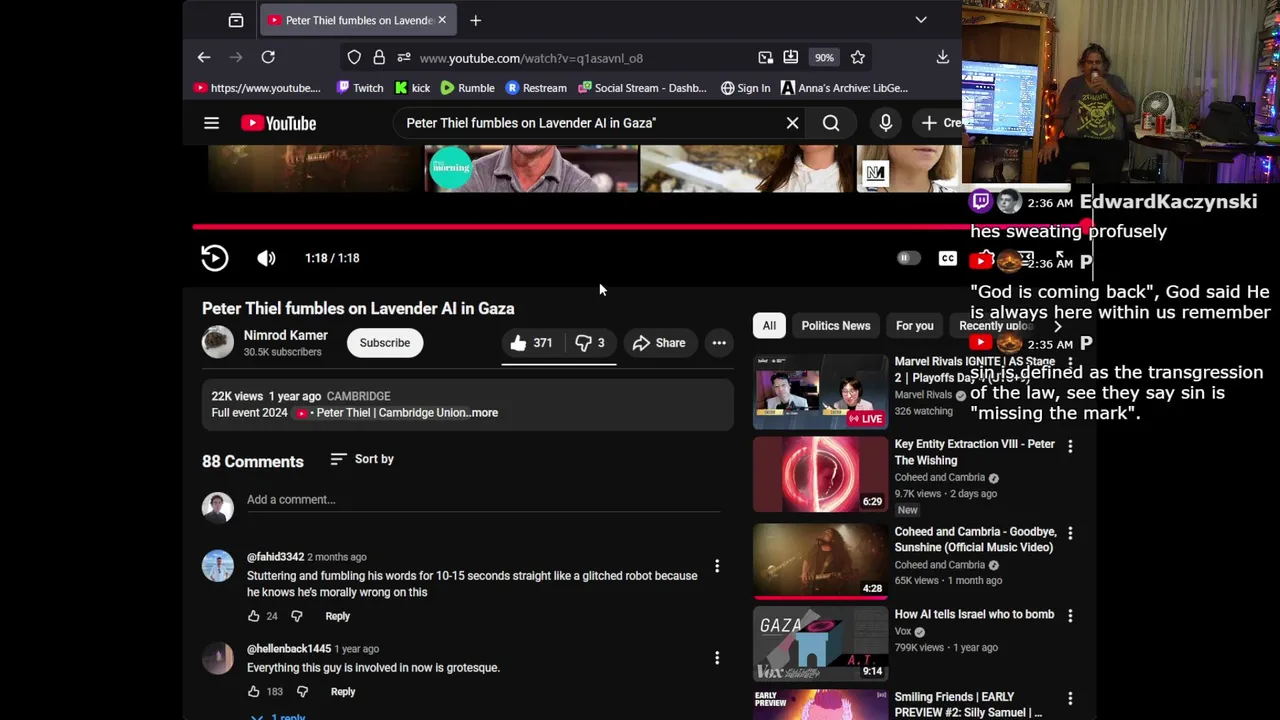Viewport: 1280px width, 720px height.
Task: Open options menu for @fahid3342 comment
Action: point(717,567)
